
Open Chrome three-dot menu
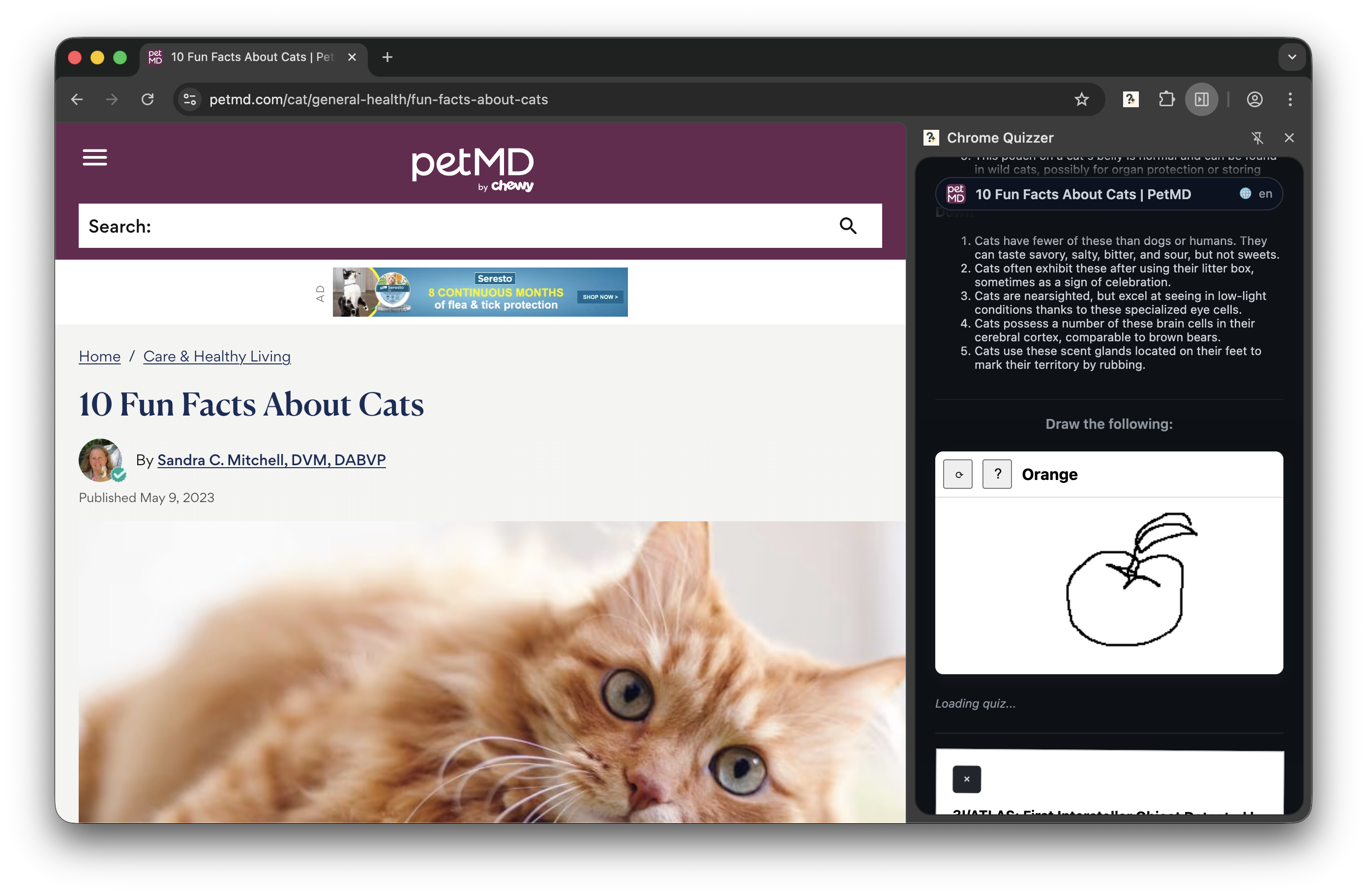click(x=1290, y=99)
